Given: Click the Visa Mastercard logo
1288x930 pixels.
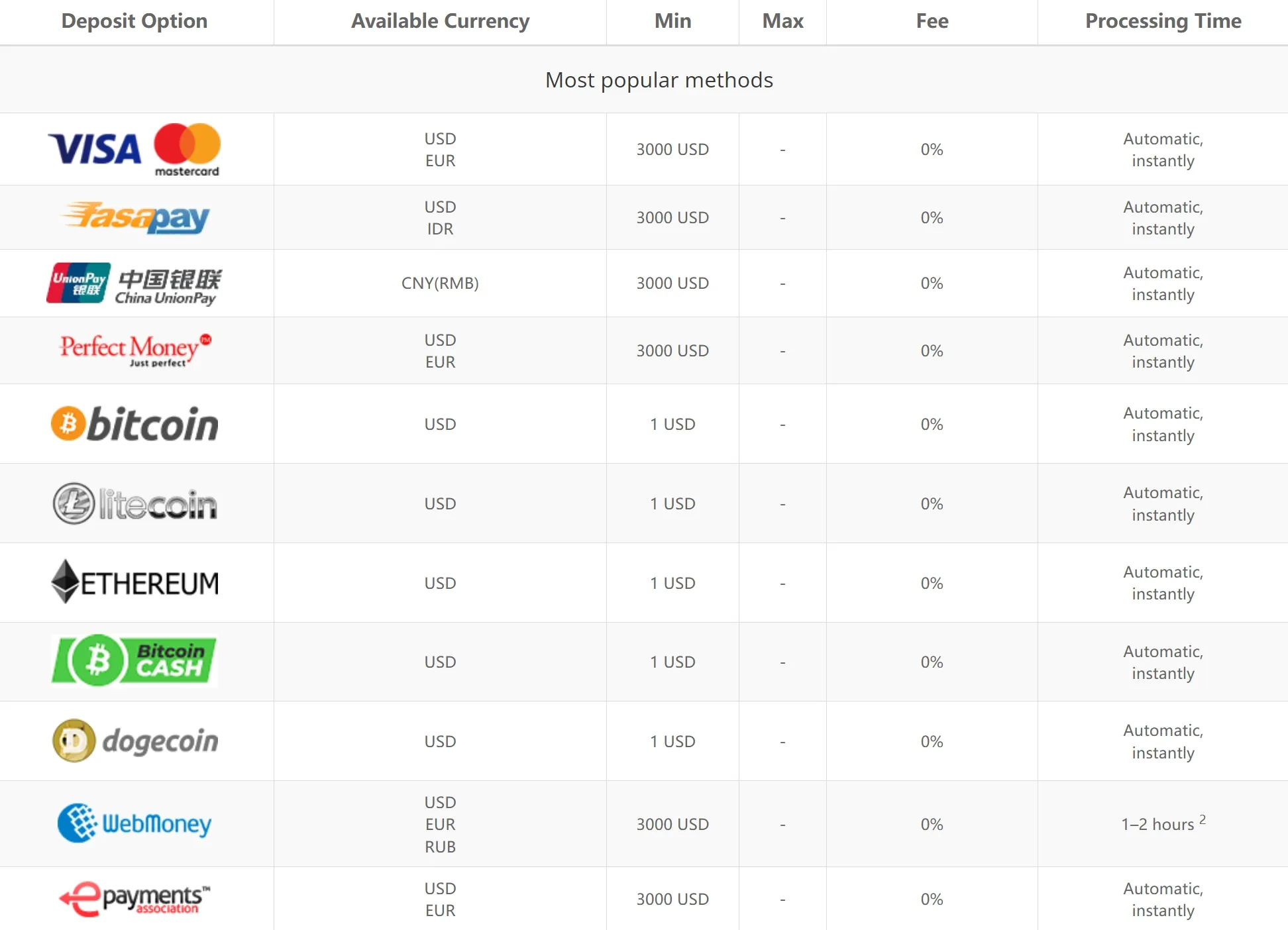Looking at the screenshot, I should point(134,150).
